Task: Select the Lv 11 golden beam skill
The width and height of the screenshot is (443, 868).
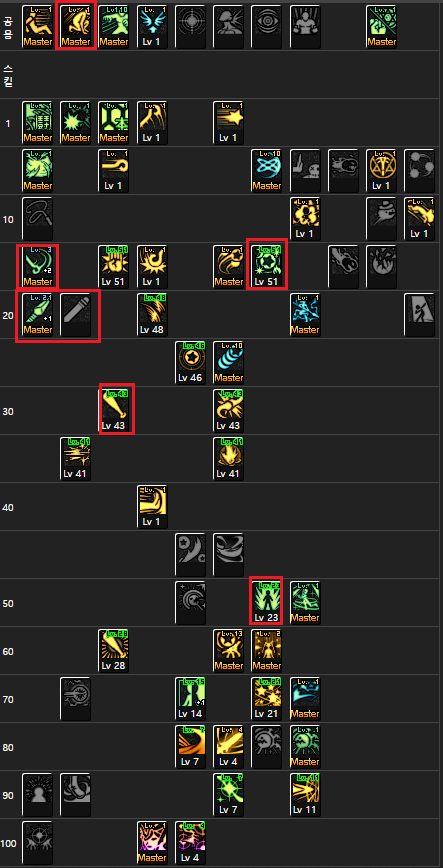Action: click(305, 794)
